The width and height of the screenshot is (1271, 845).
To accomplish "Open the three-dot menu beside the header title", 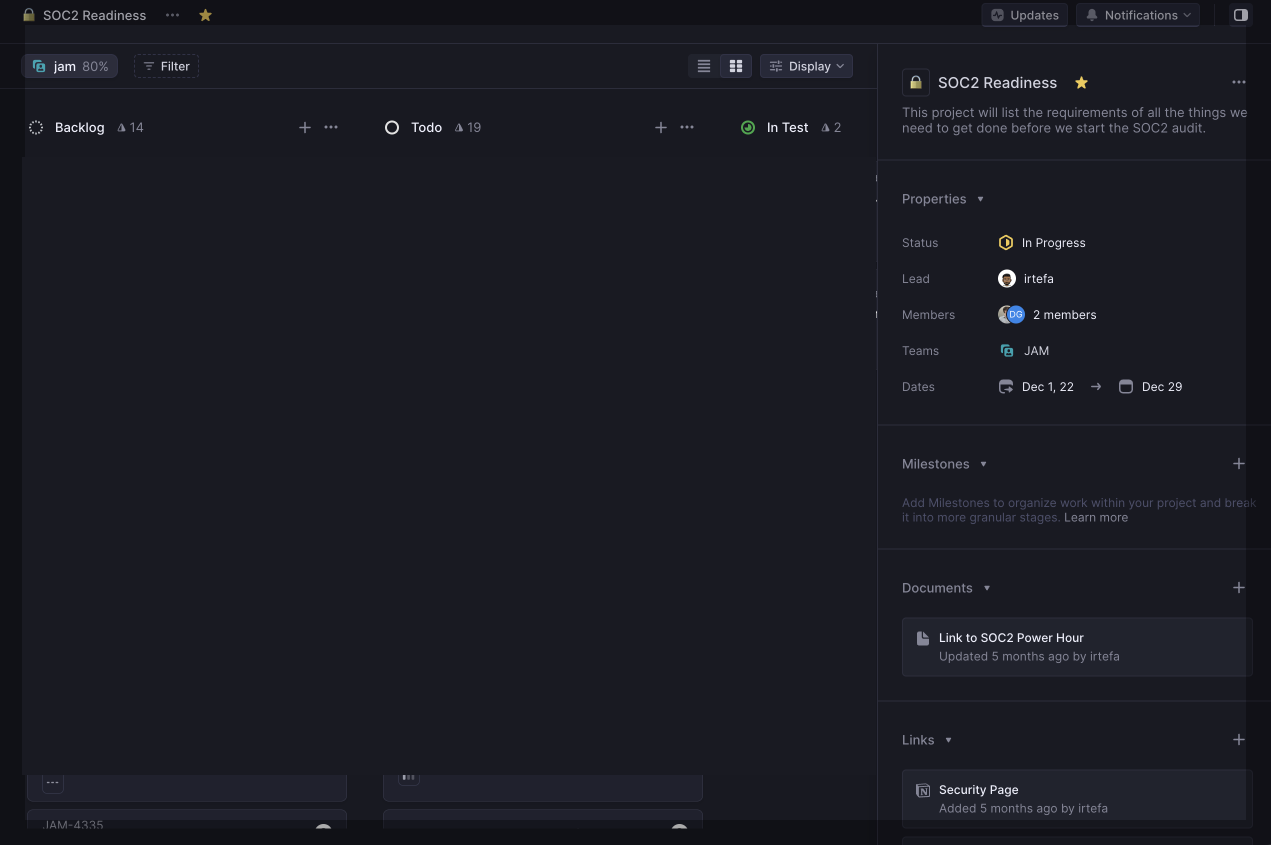I will 173,15.
